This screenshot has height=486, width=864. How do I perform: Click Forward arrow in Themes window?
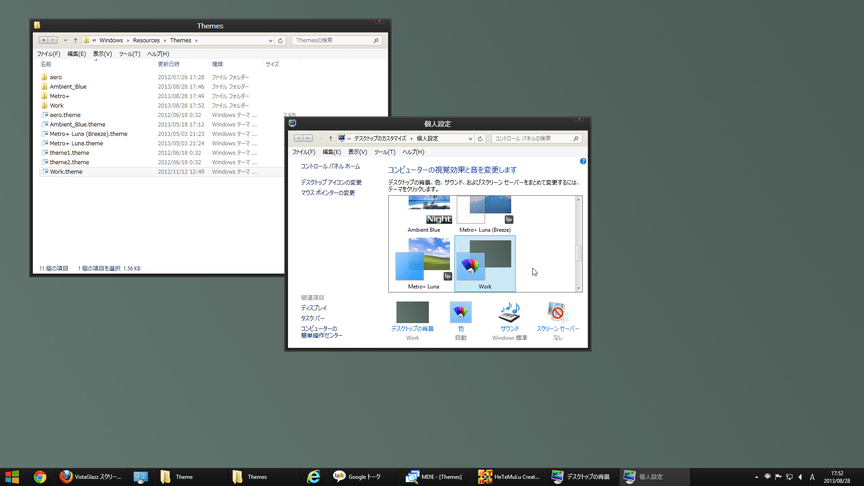53,40
